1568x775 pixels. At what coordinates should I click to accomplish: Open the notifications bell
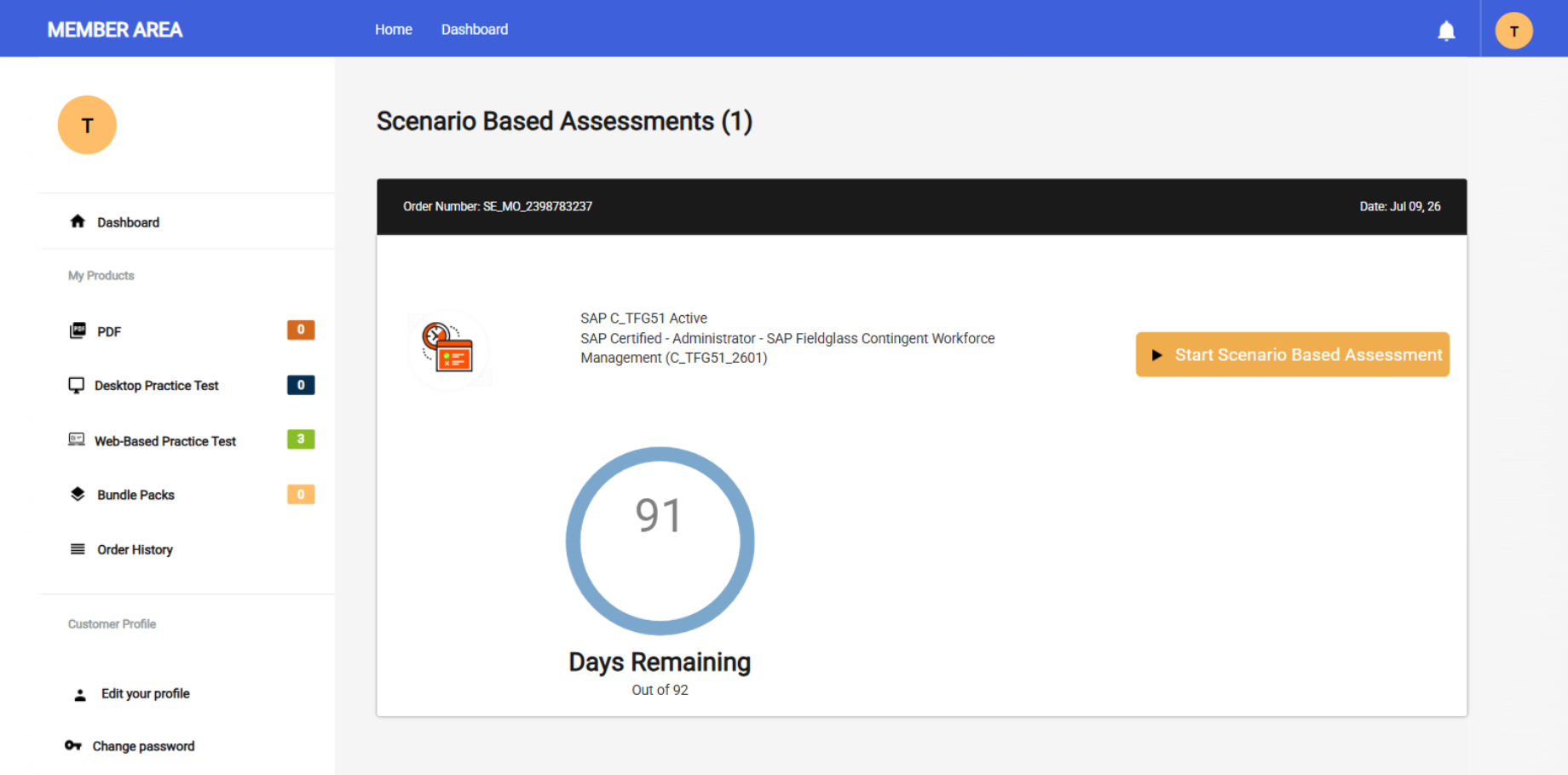click(x=1446, y=32)
